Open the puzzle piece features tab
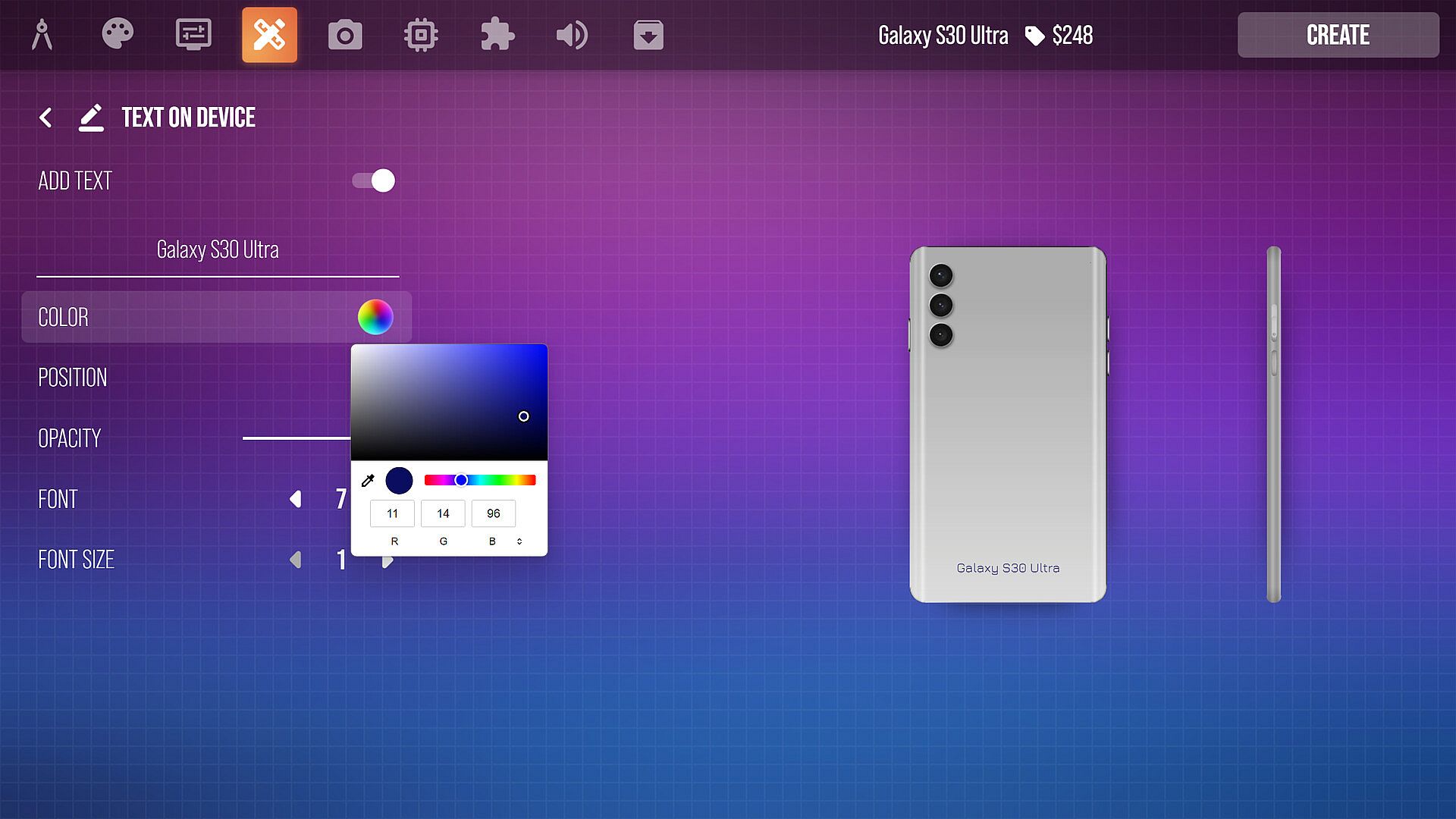Screen dimensions: 1456x819 tap(497, 35)
